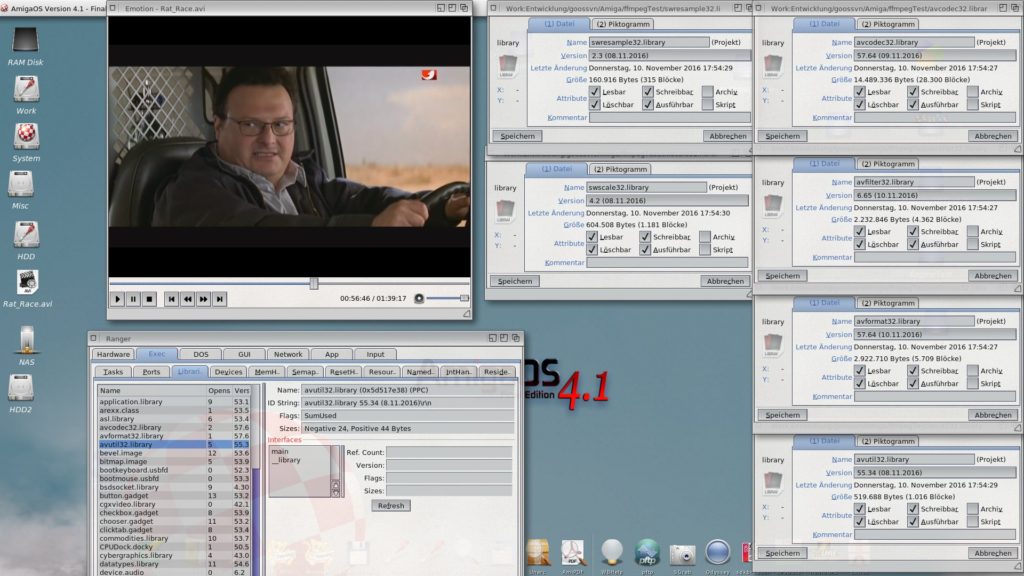Click Speichern in the avformat32.library window
1024x576 pixels.
[x=782, y=415]
